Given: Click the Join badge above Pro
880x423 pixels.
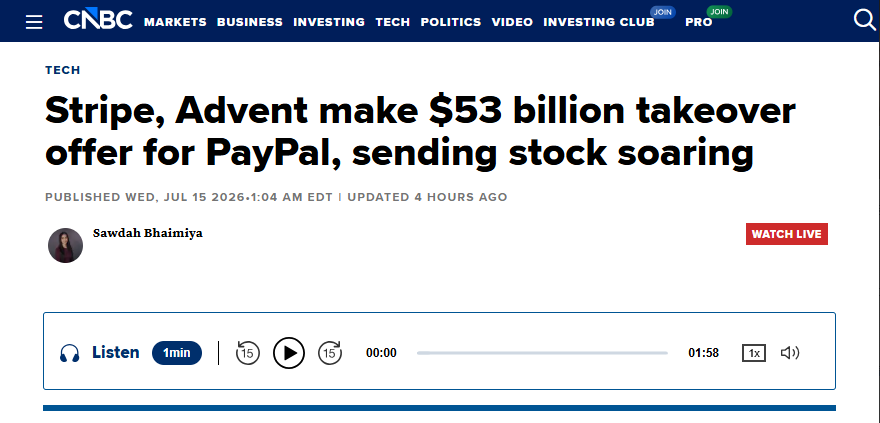Looking at the screenshot, I should 719,11.
